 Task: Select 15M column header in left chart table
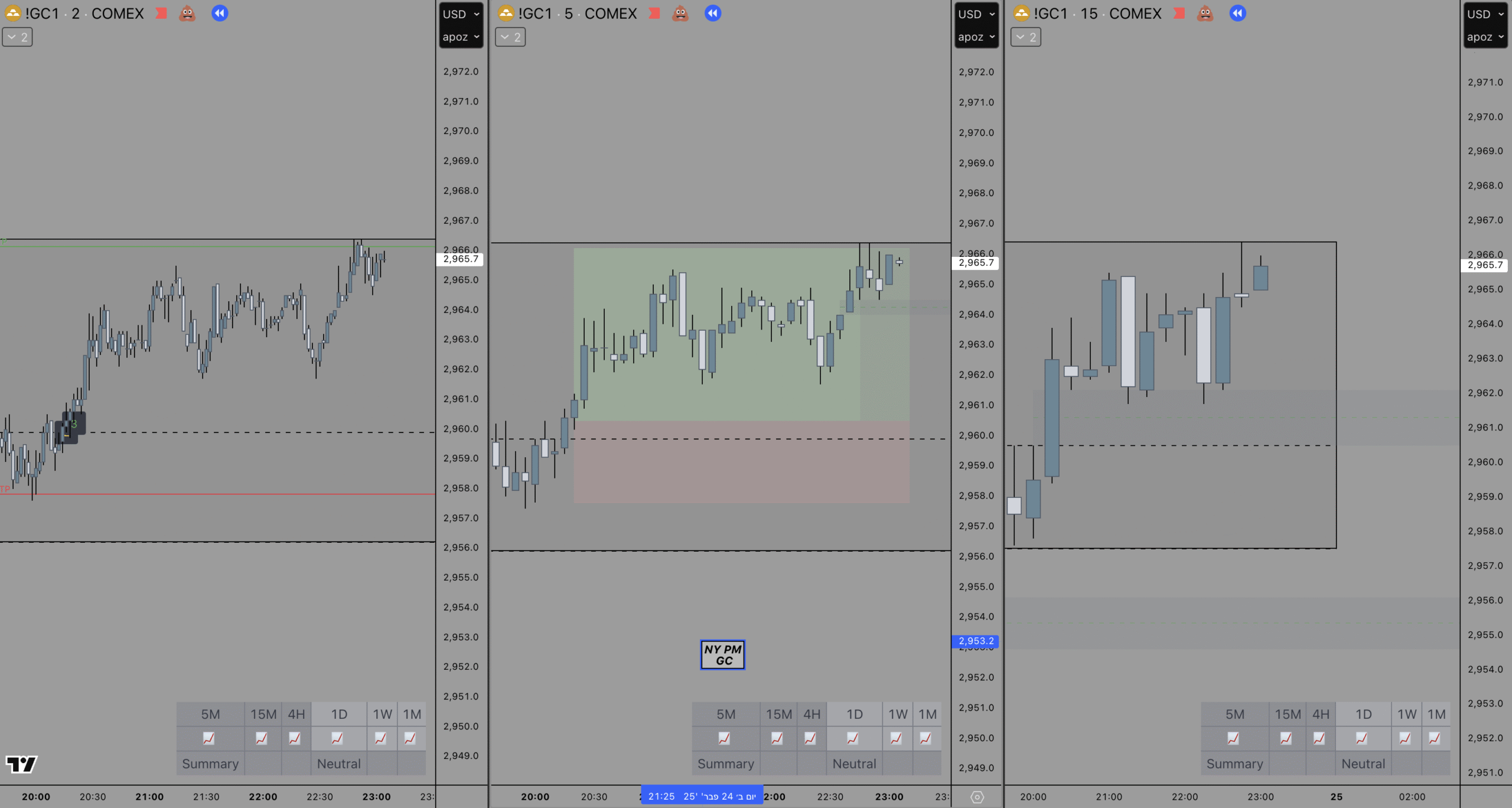coord(263,714)
